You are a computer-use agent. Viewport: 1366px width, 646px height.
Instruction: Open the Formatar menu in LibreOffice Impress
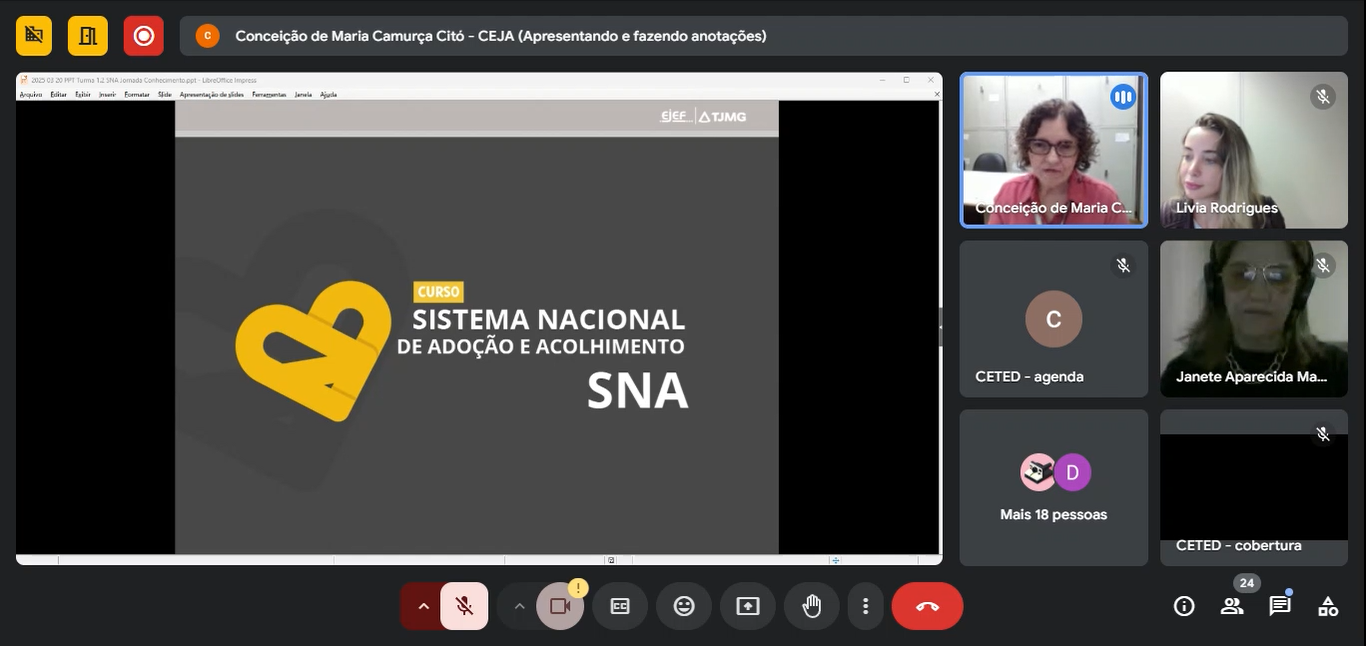pos(137,94)
